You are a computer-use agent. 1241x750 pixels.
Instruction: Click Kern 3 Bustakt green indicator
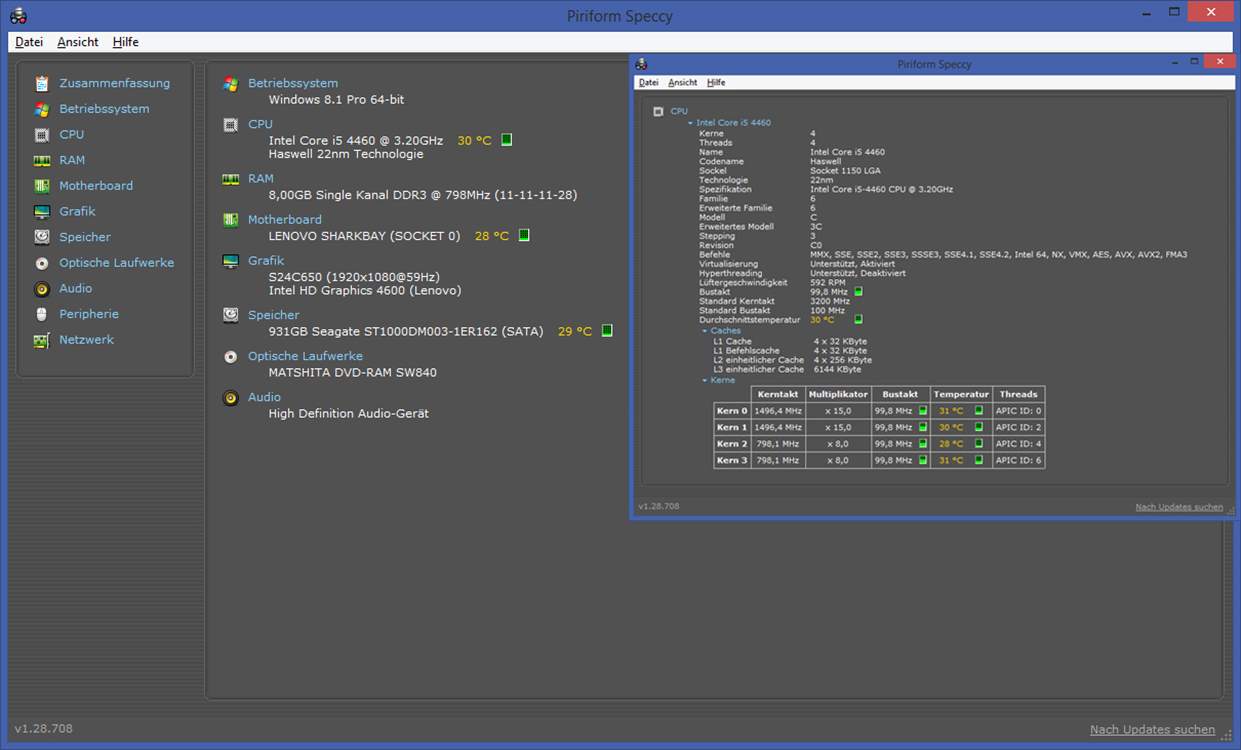(922, 461)
